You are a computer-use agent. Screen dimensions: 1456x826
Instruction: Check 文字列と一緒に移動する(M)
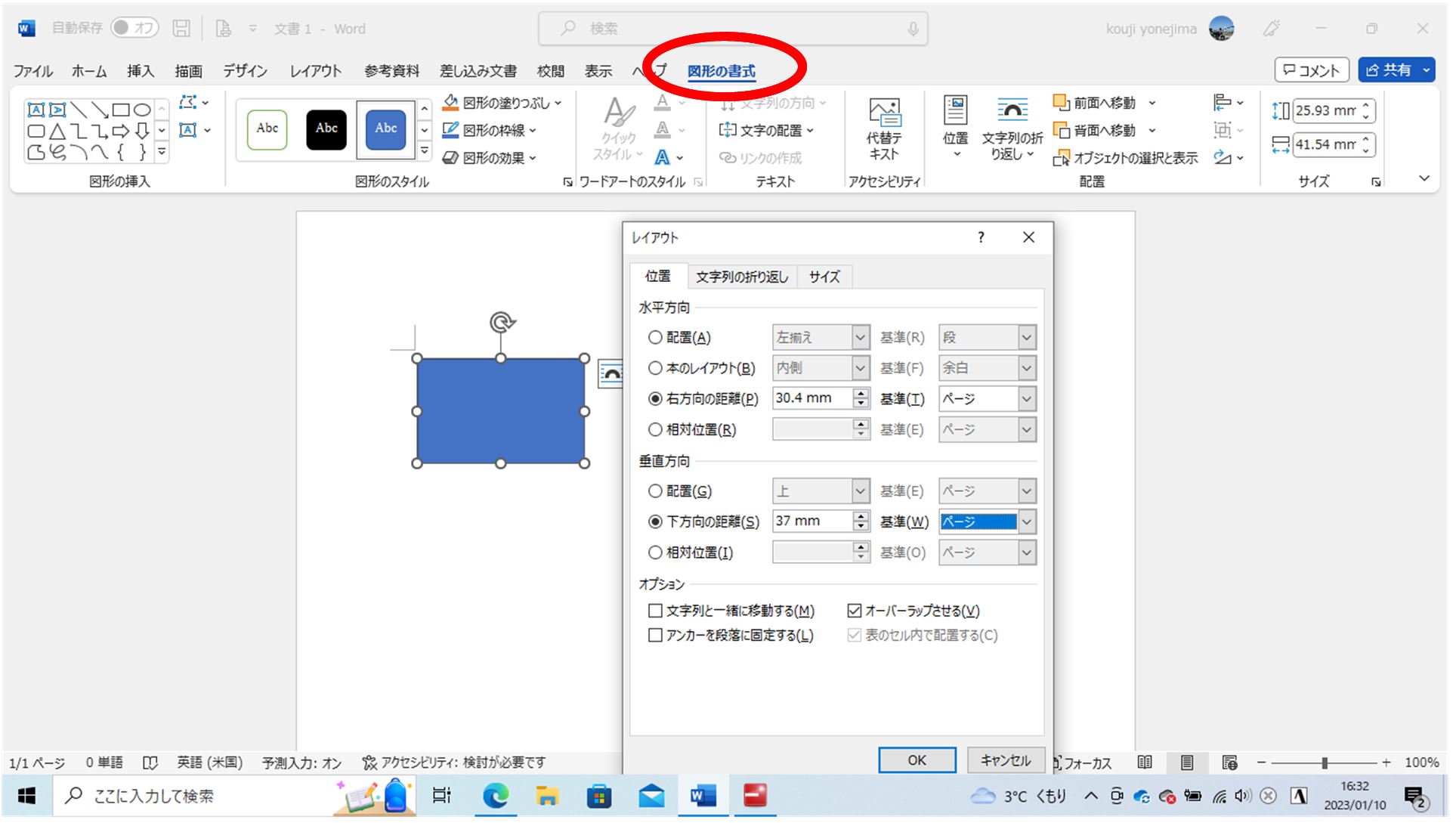[655, 611]
